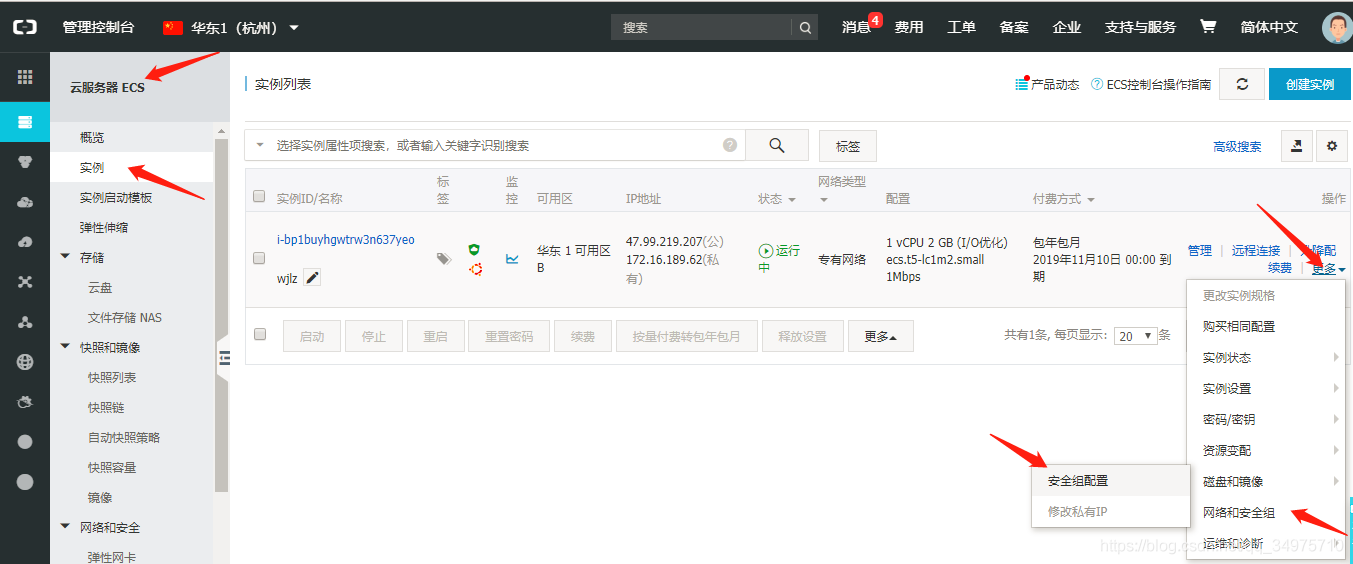
Task: Click the orange Ubuntu OS icon
Action: coord(477,269)
